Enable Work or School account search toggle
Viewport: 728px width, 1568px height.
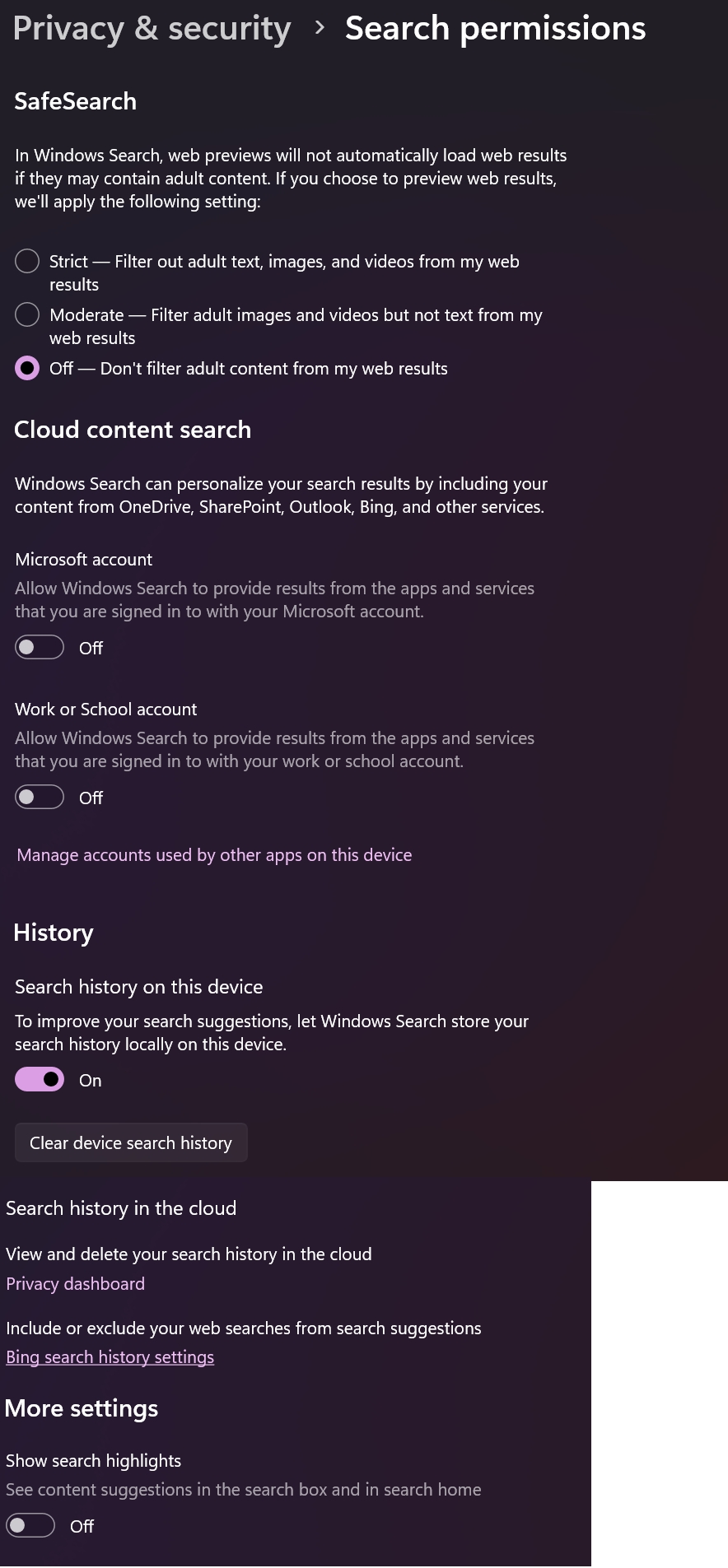pyautogui.click(x=40, y=798)
